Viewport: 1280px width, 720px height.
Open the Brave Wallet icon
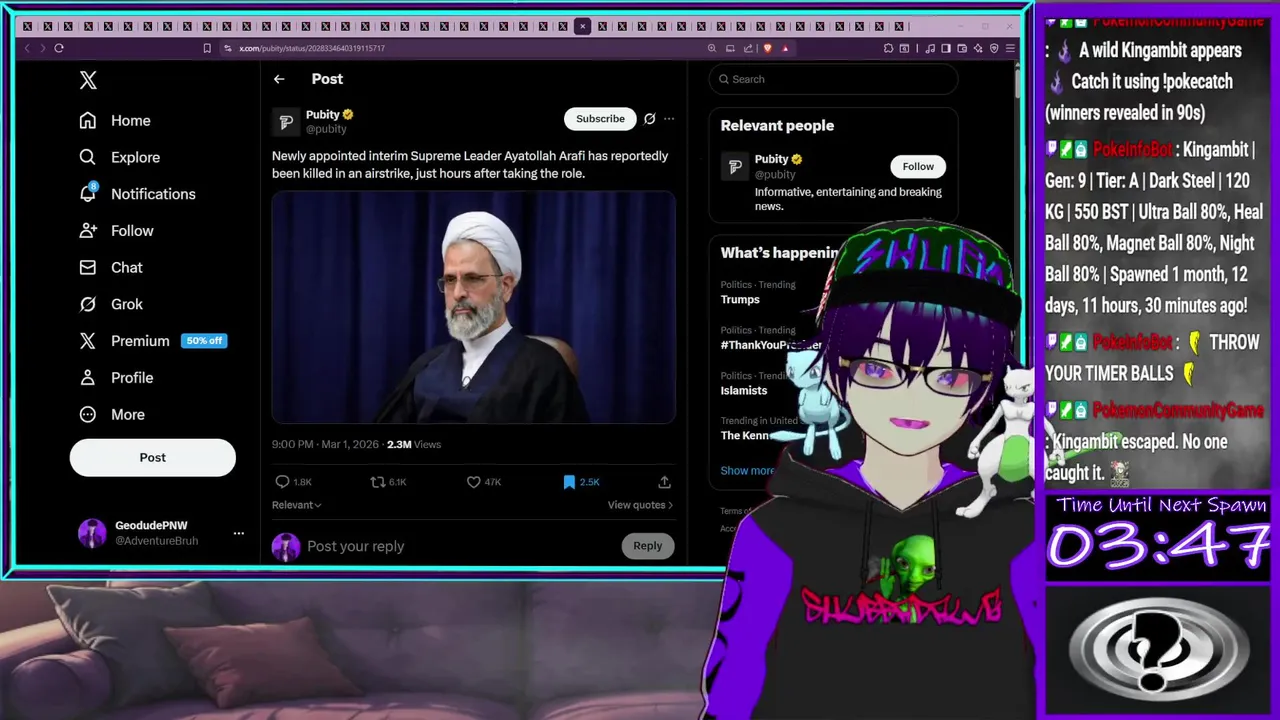pos(962,48)
